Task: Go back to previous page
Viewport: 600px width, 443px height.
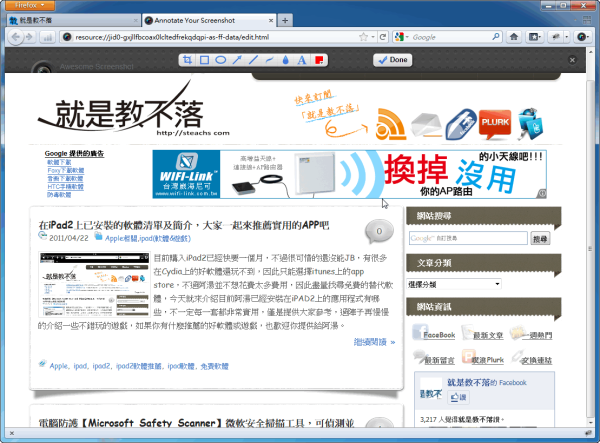Action: click(15, 37)
